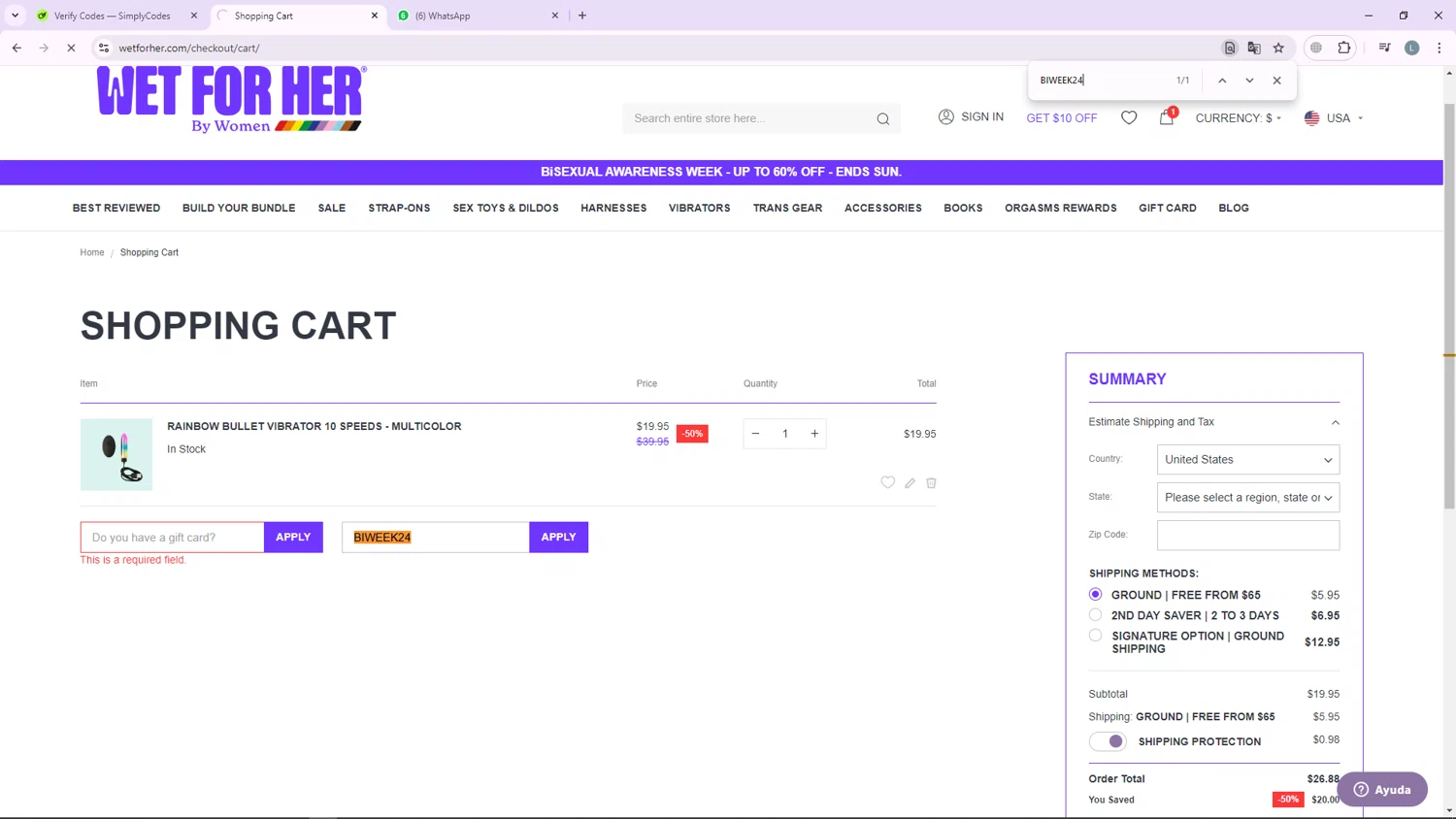
Task: Open Strap-Ons menu
Action: [x=399, y=209]
